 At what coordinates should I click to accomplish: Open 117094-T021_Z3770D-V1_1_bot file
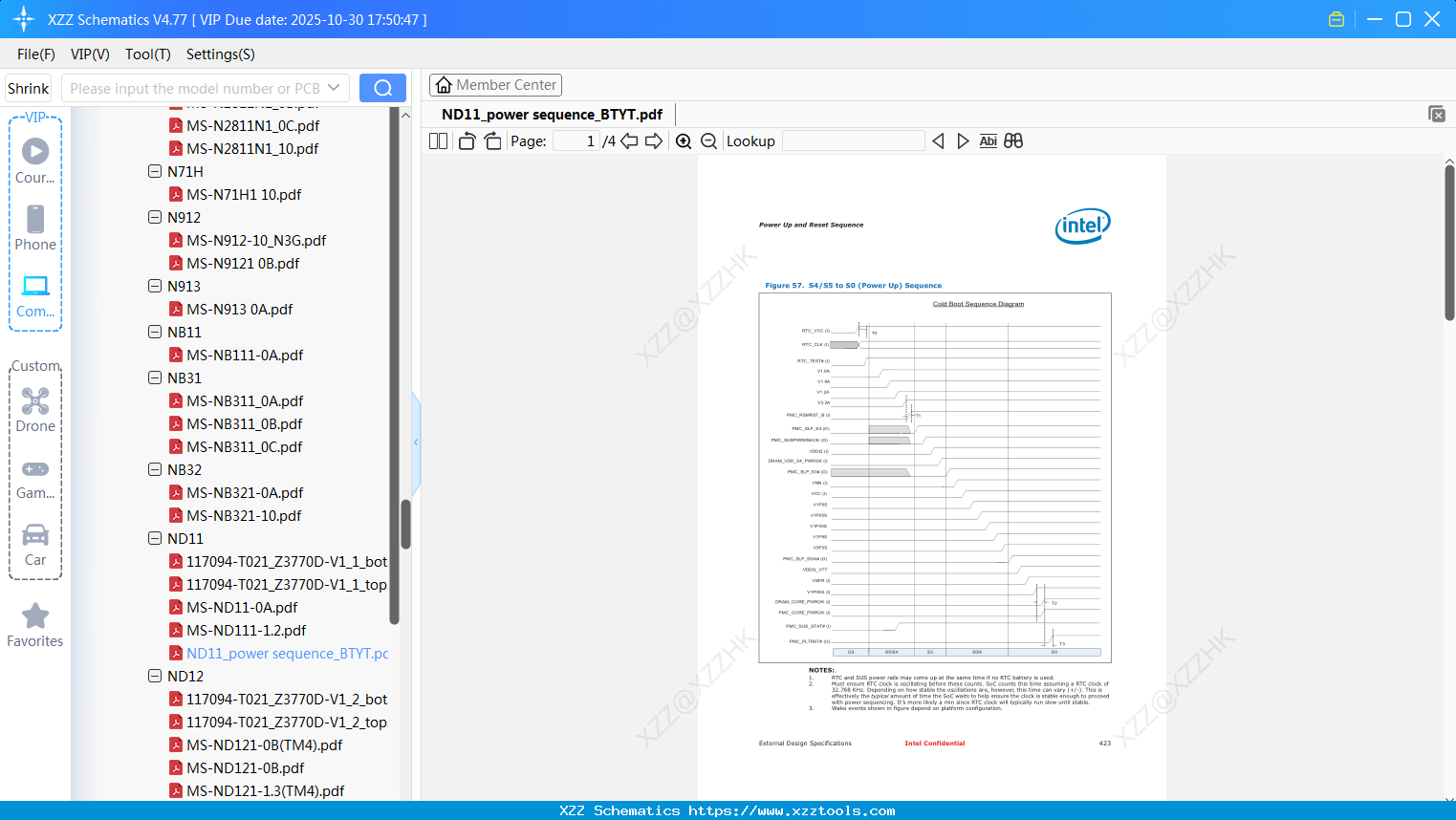[x=287, y=561]
